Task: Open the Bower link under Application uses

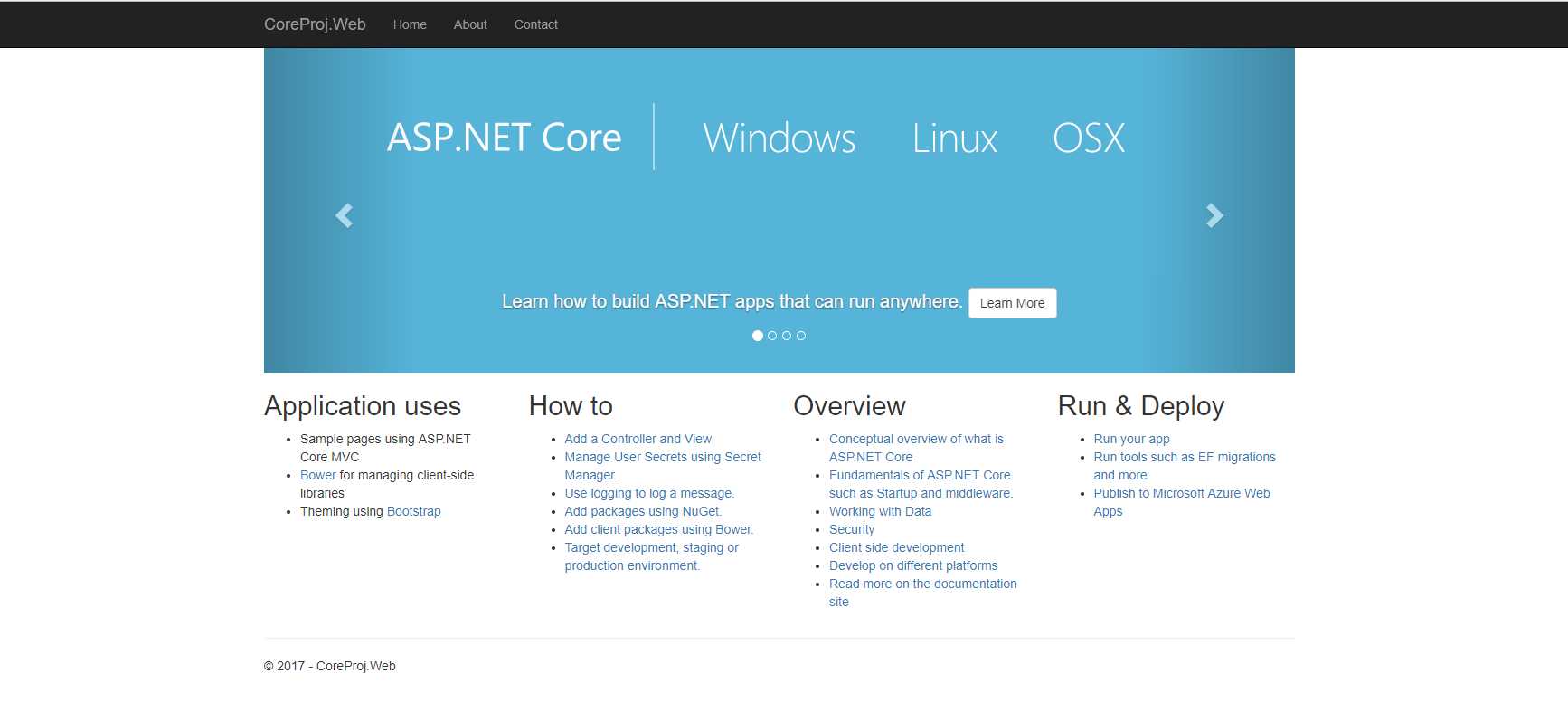Action: 318,475
